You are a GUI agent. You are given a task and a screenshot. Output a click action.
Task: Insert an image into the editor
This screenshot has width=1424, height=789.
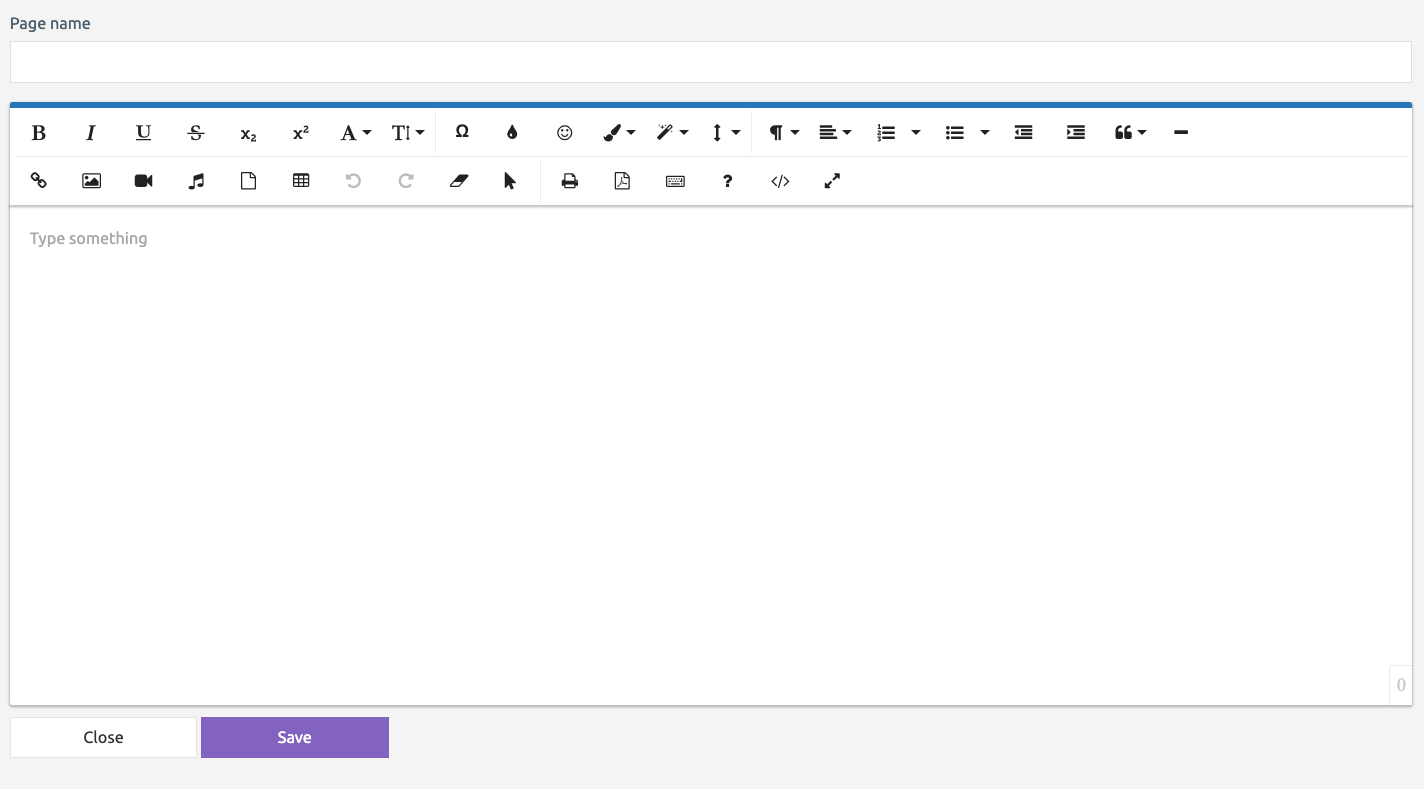pyautogui.click(x=91, y=181)
